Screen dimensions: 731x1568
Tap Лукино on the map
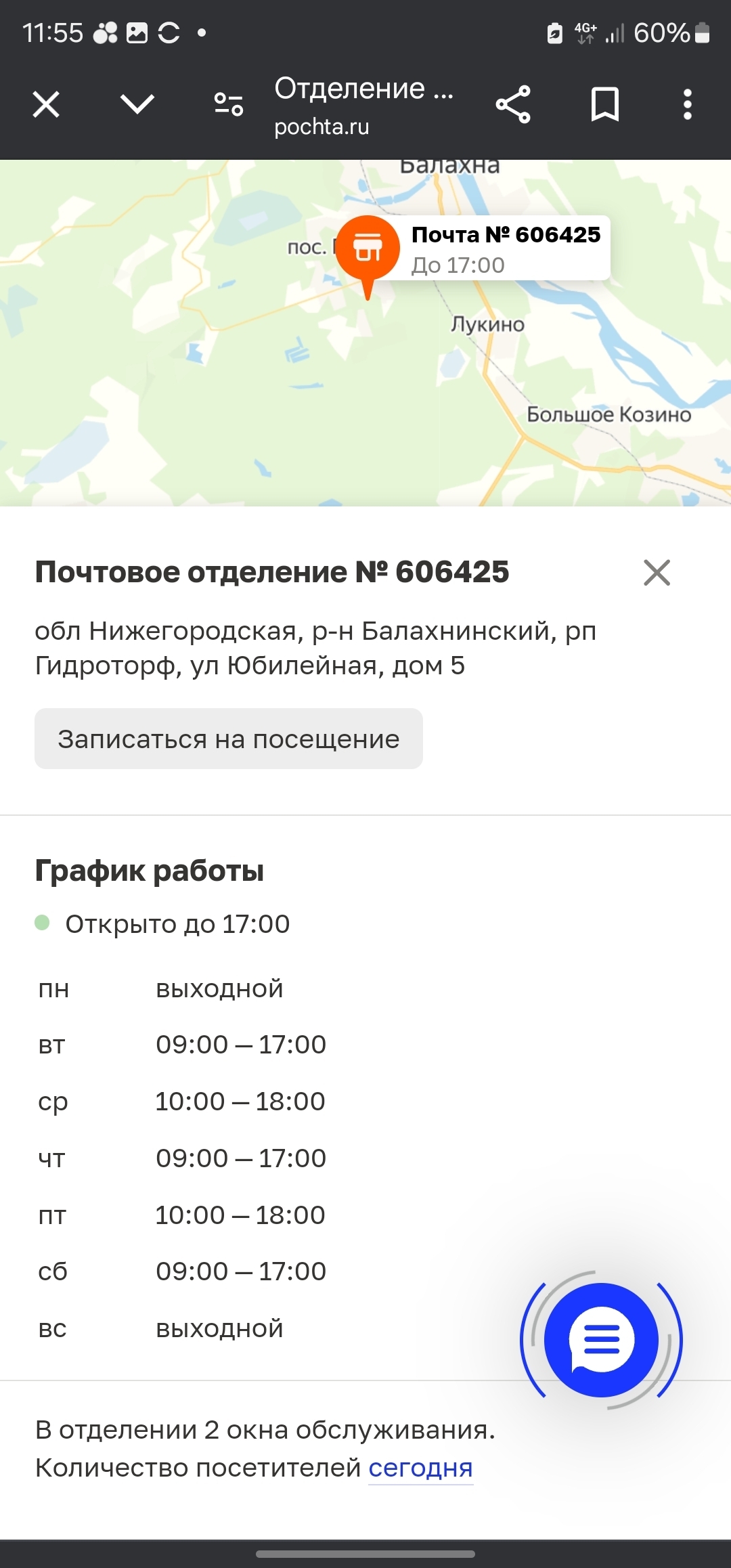click(487, 324)
